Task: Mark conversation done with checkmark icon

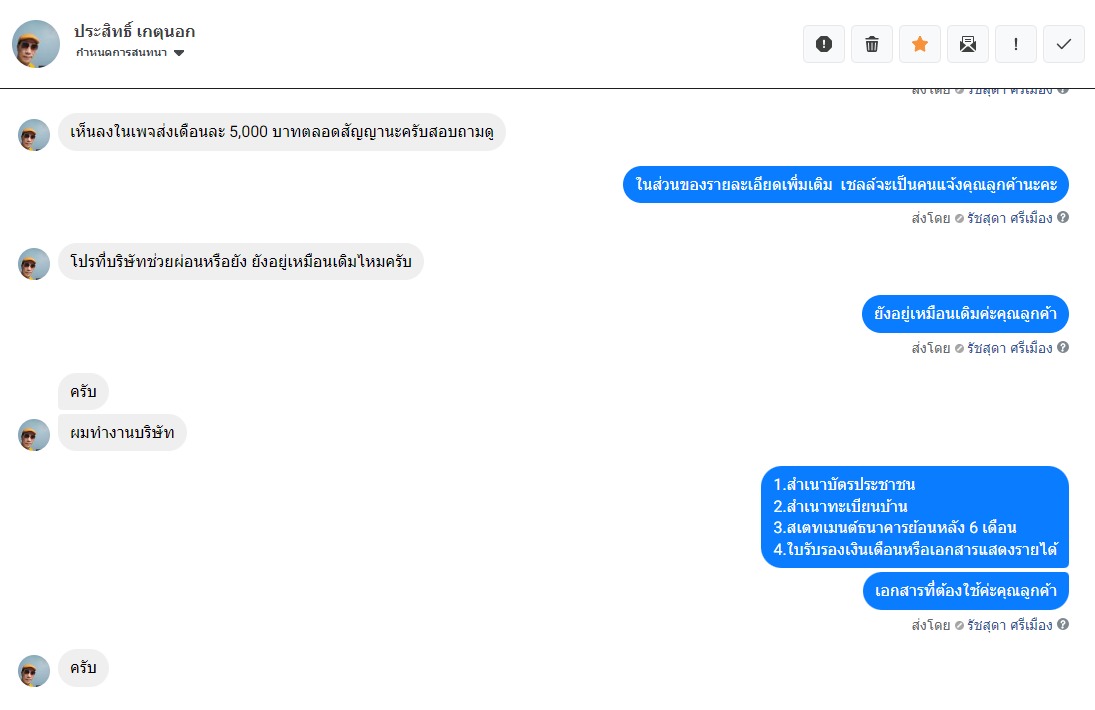Action: (x=1064, y=44)
